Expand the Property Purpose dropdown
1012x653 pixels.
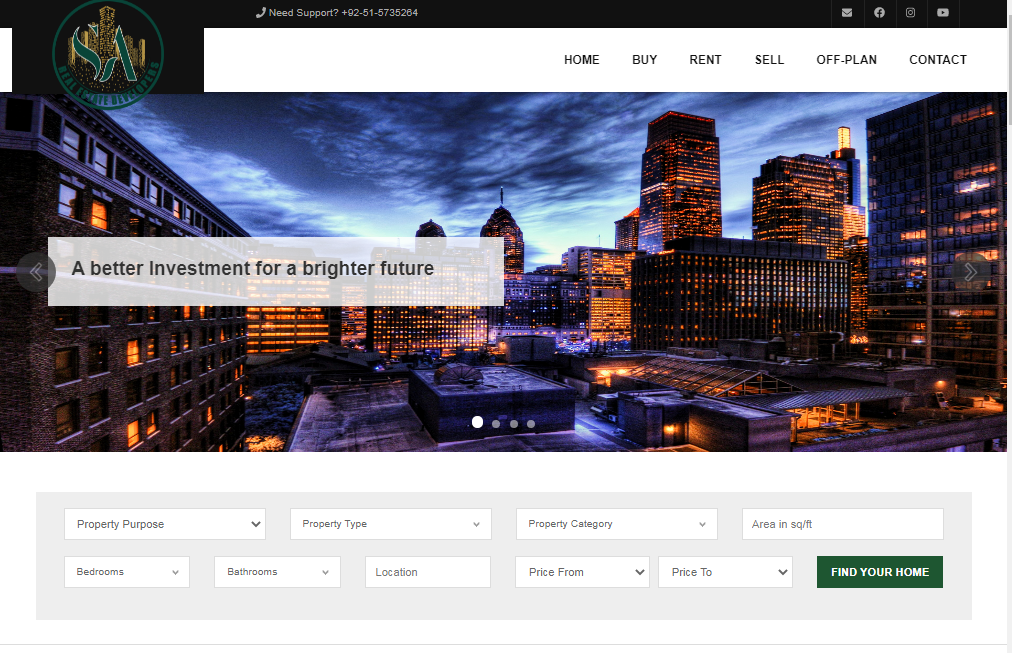165,524
